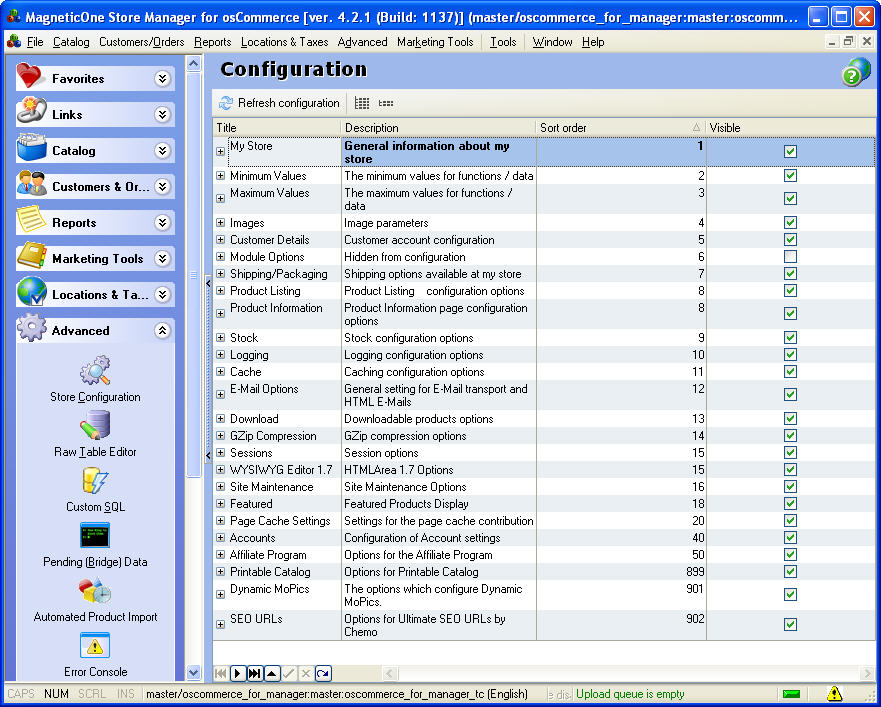Image resolution: width=881 pixels, height=707 pixels.
Task: Click the Catalog folder icon
Action: tap(31, 147)
